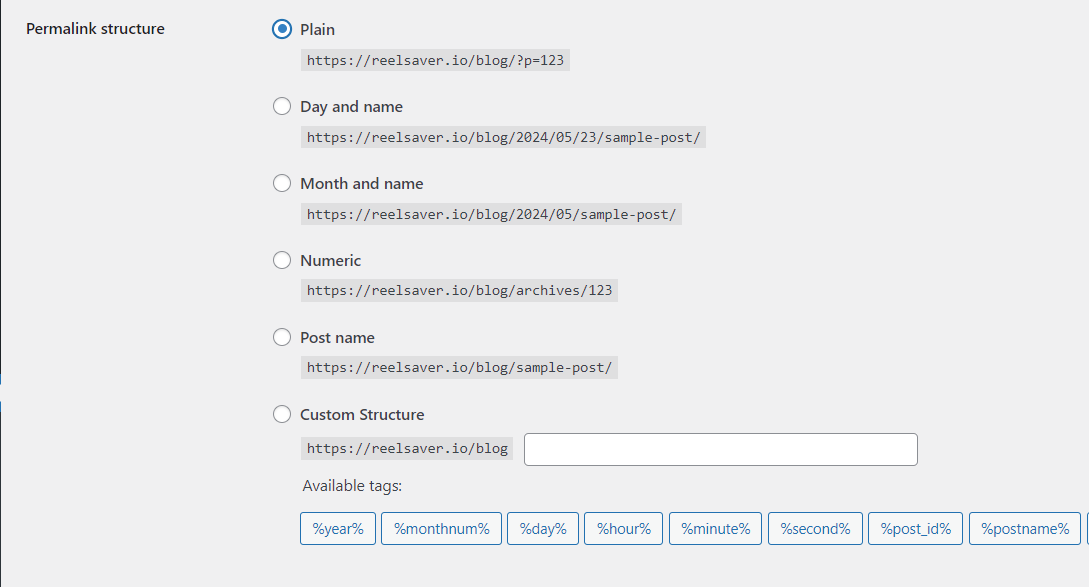Viewport: 1089px width, 587px height.
Task: Click the %postname% tag button
Action: pos(1024,529)
